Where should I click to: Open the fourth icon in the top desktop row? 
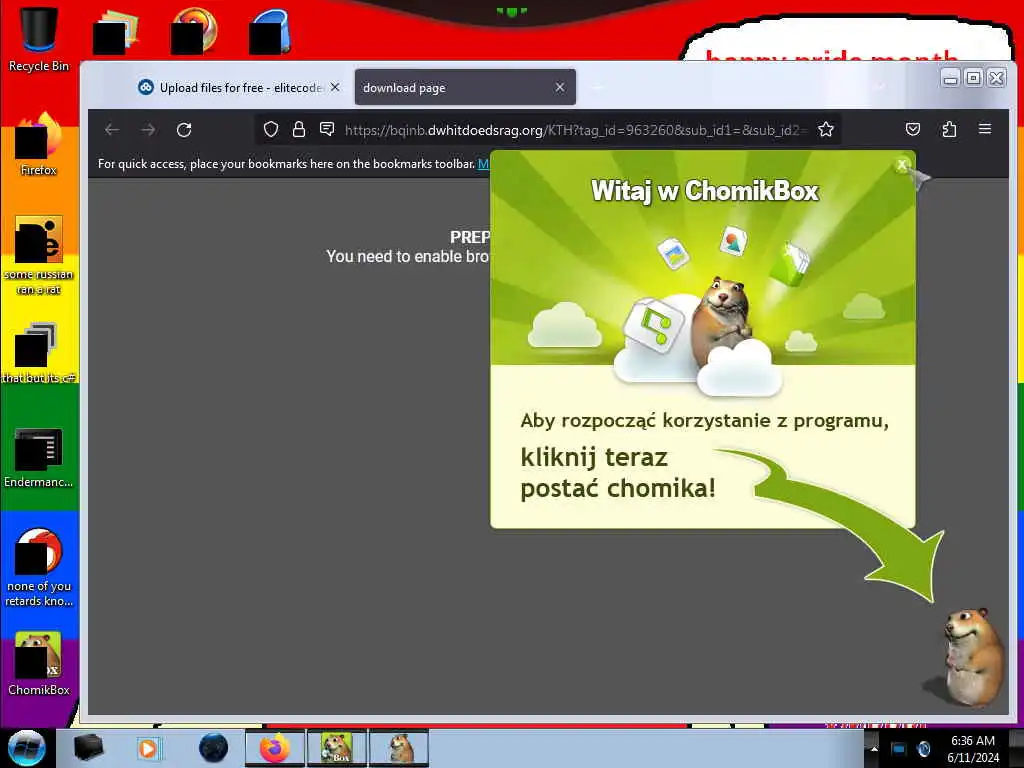point(270,31)
